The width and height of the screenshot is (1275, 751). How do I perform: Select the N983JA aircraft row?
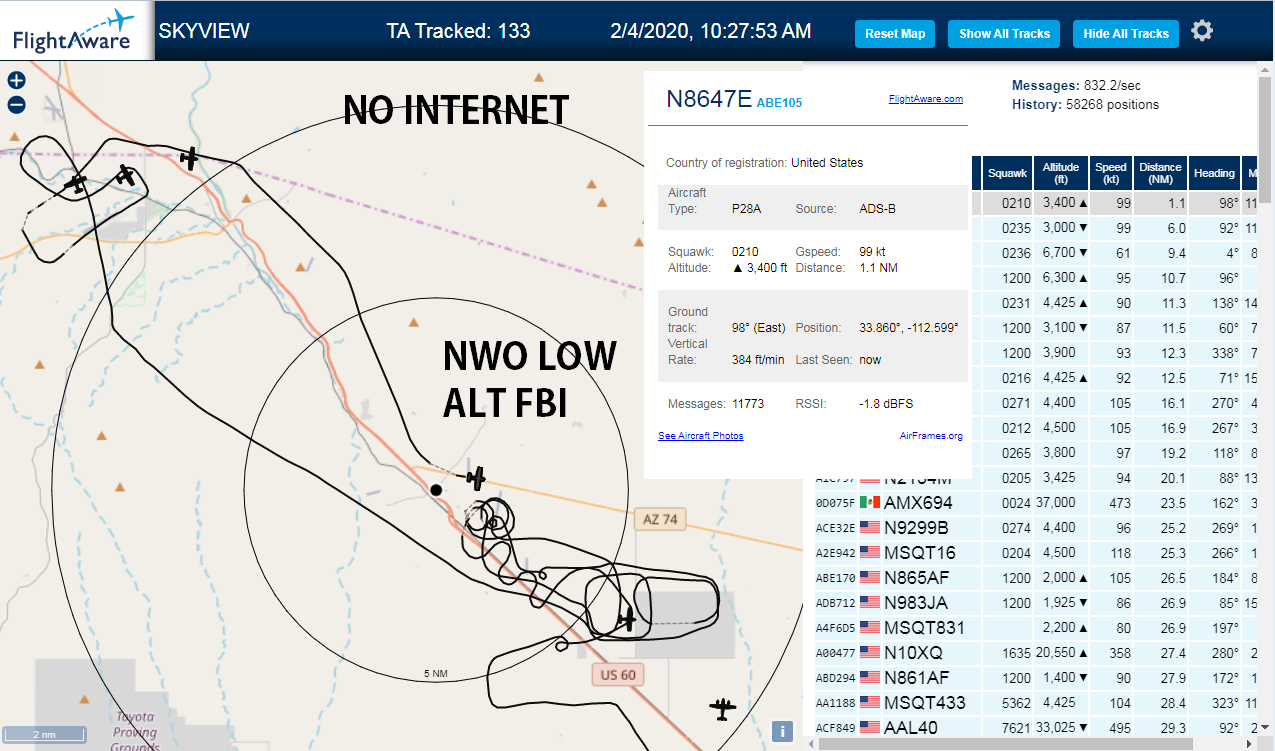pos(1035,602)
